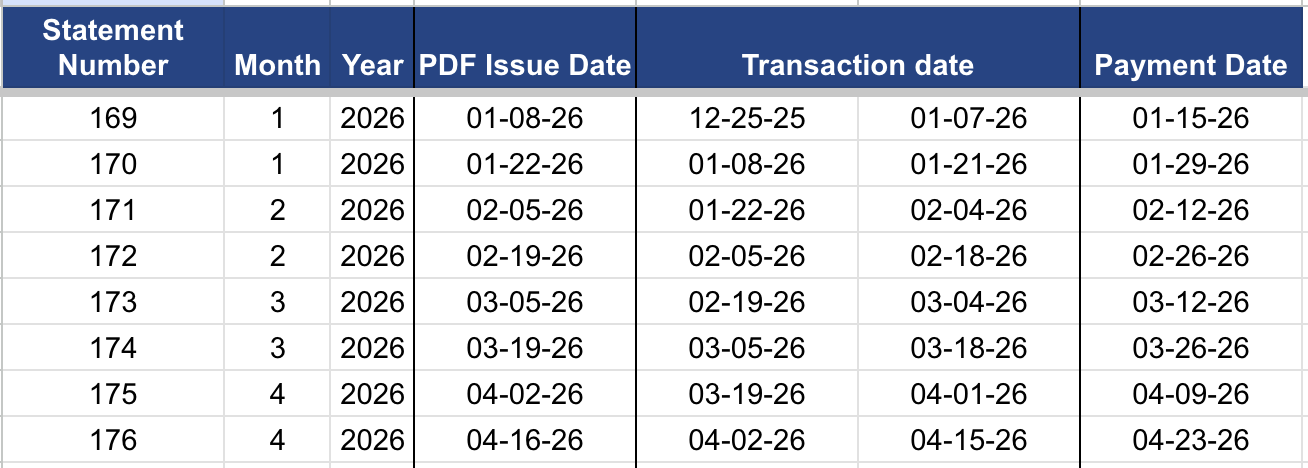Image resolution: width=1308 pixels, height=468 pixels.
Task: Click payment date 02-12-26 cell
Action: [1191, 210]
